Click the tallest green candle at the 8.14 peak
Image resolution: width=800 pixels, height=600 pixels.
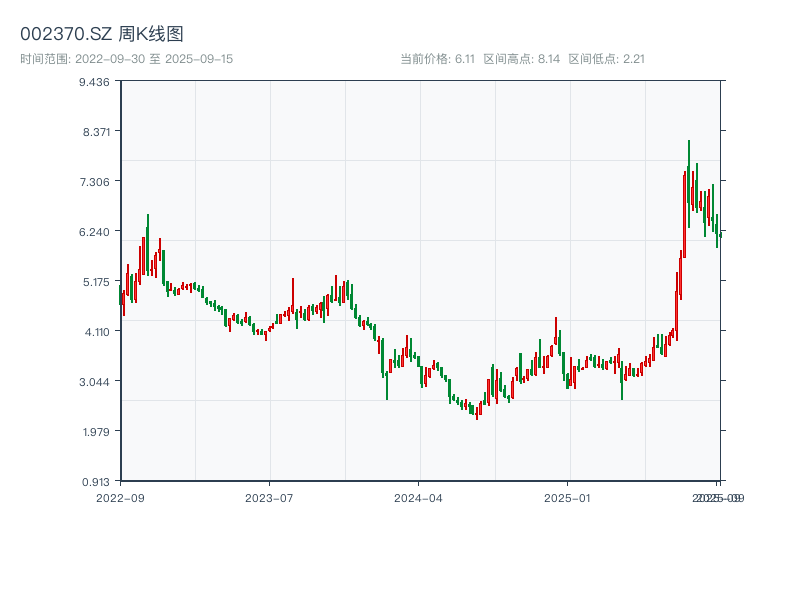click(689, 184)
